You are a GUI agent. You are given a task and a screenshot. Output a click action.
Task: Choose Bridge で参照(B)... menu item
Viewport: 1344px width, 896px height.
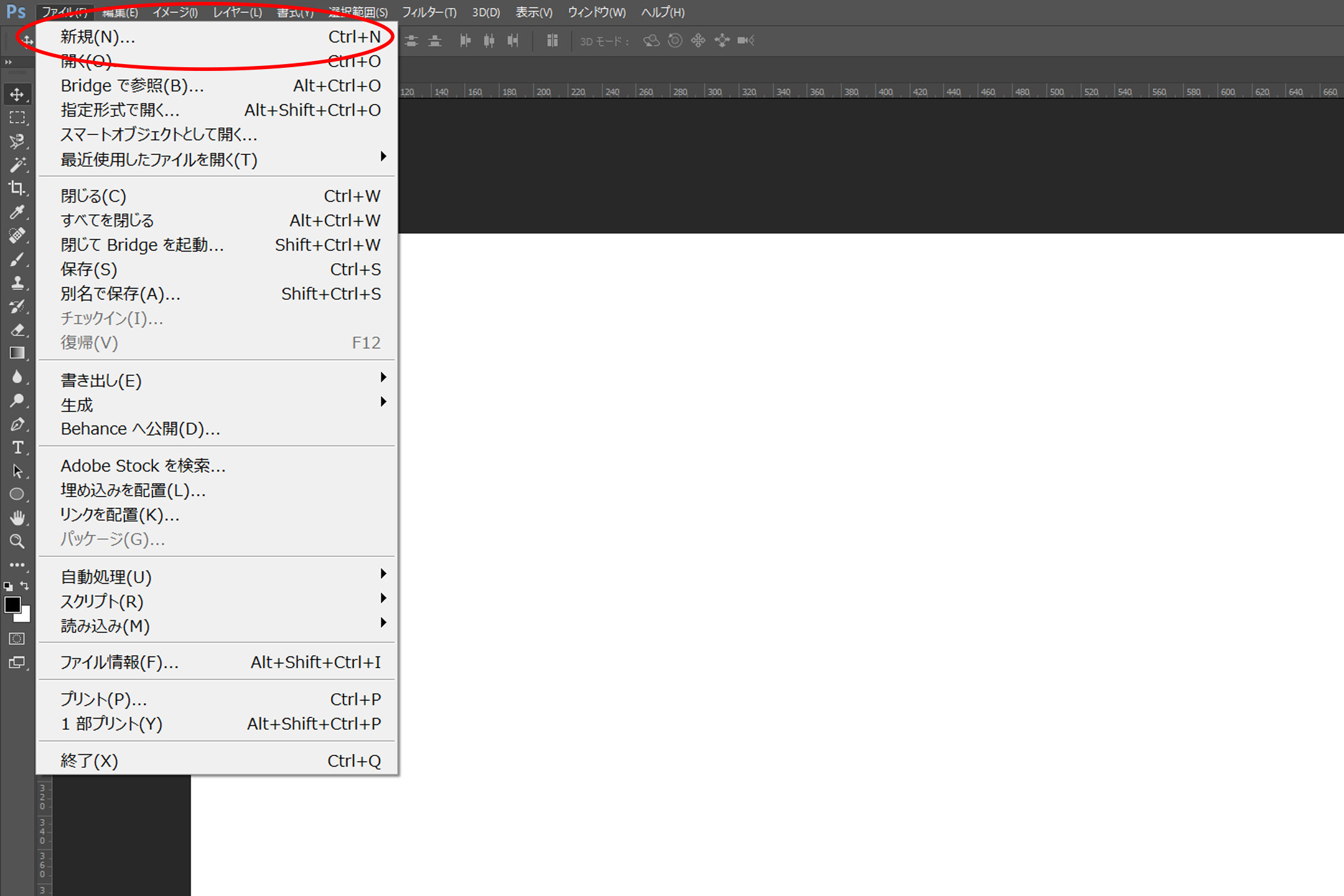(218, 86)
